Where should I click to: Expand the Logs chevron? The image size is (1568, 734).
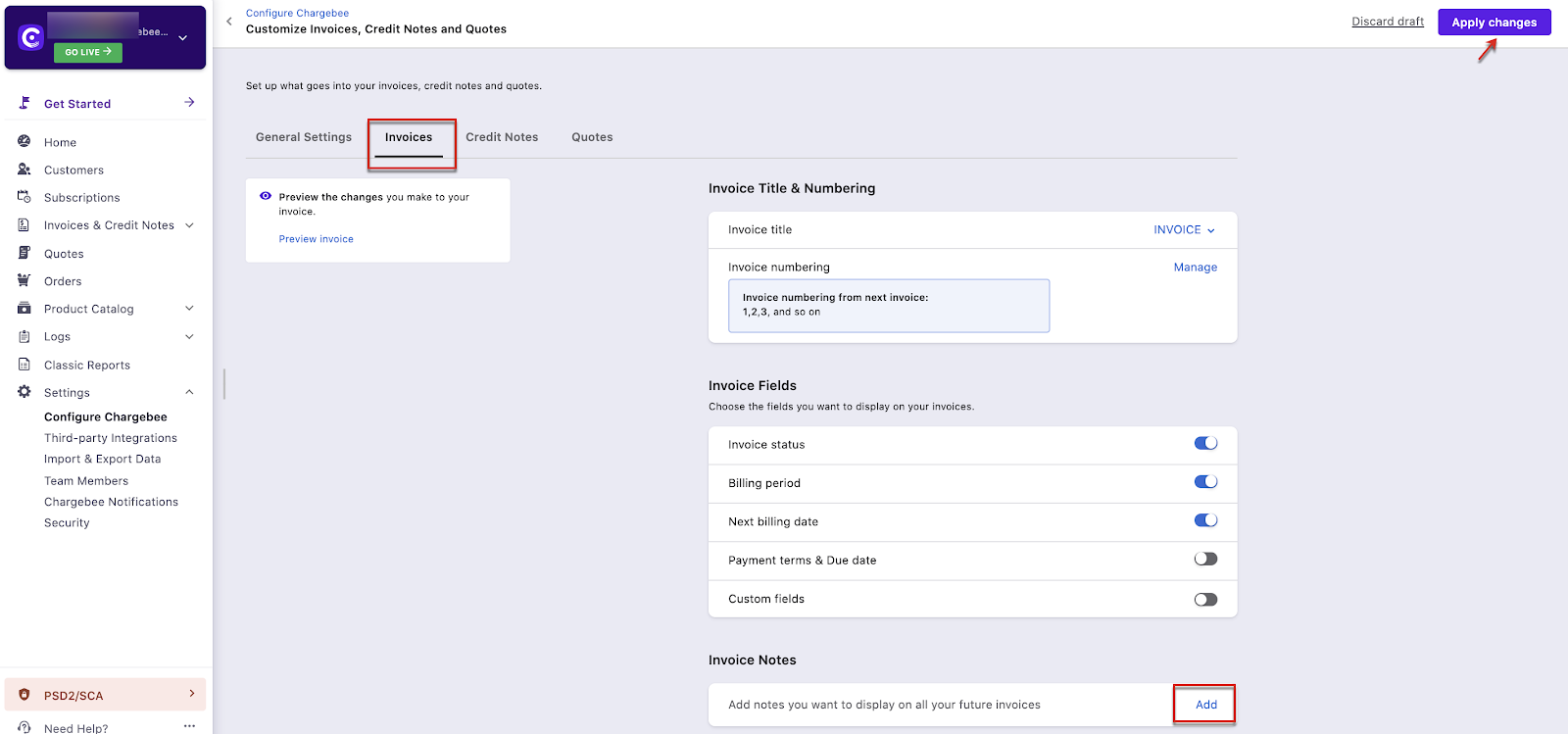189,336
